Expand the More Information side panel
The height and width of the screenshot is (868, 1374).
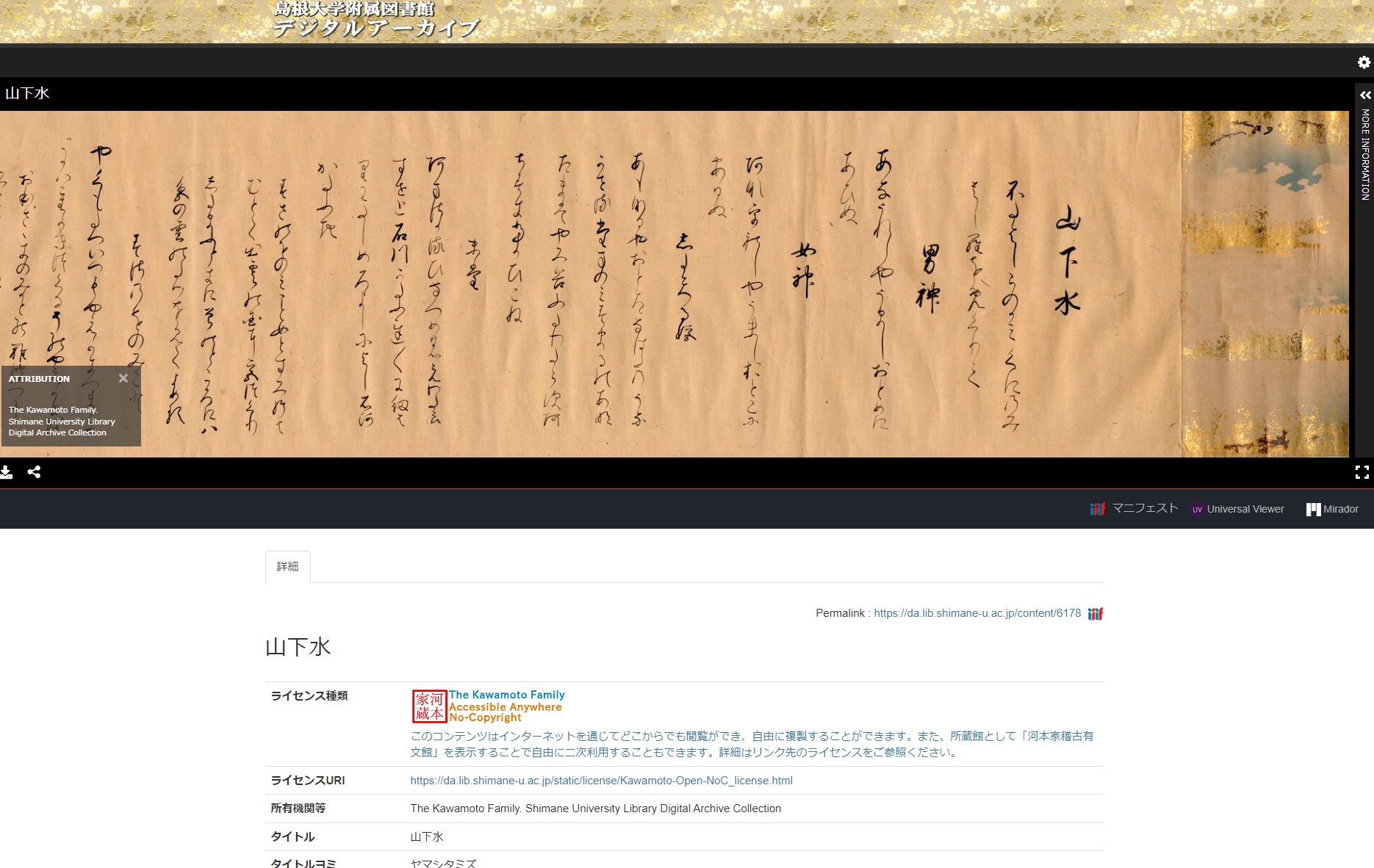click(x=1365, y=95)
